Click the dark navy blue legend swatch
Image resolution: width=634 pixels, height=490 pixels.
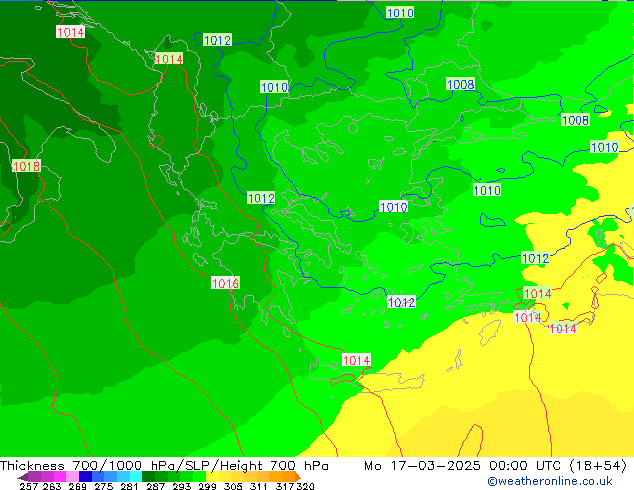[85, 476]
